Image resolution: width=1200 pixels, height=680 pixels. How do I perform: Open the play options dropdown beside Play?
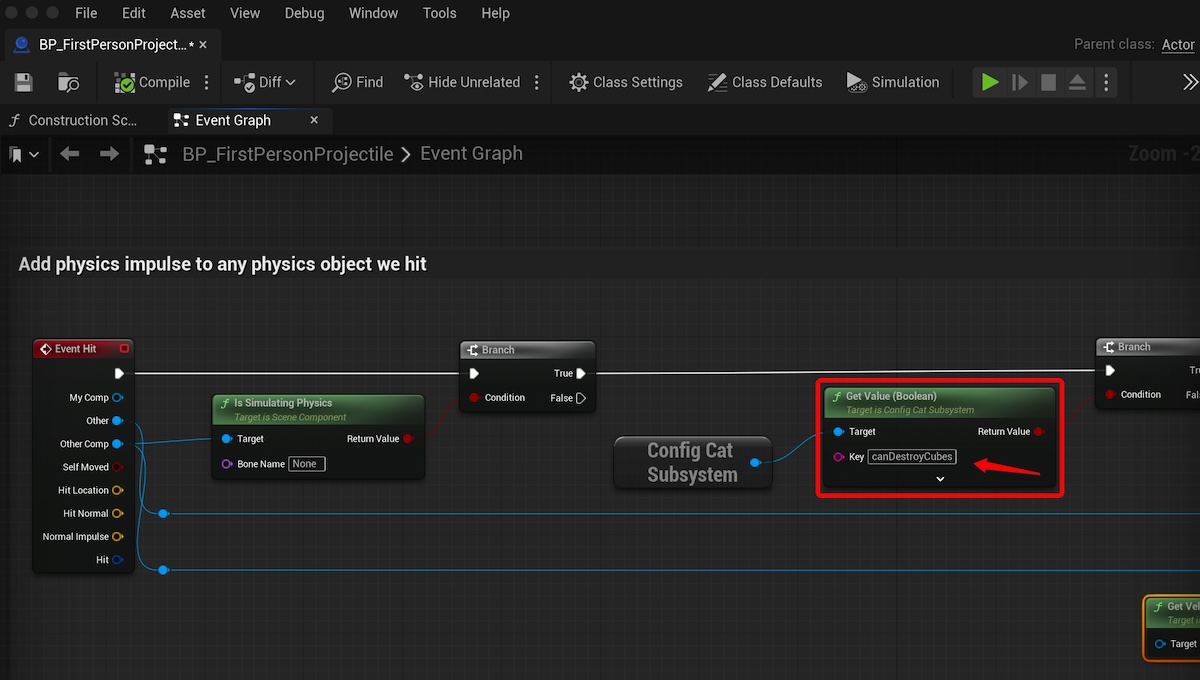point(1106,82)
